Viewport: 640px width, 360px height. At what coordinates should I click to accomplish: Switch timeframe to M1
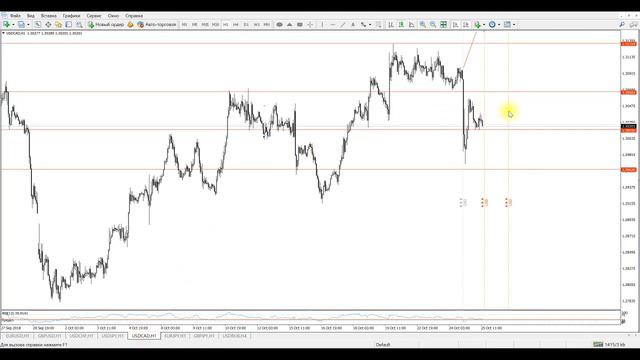pyautogui.click(x=184, y=24)
